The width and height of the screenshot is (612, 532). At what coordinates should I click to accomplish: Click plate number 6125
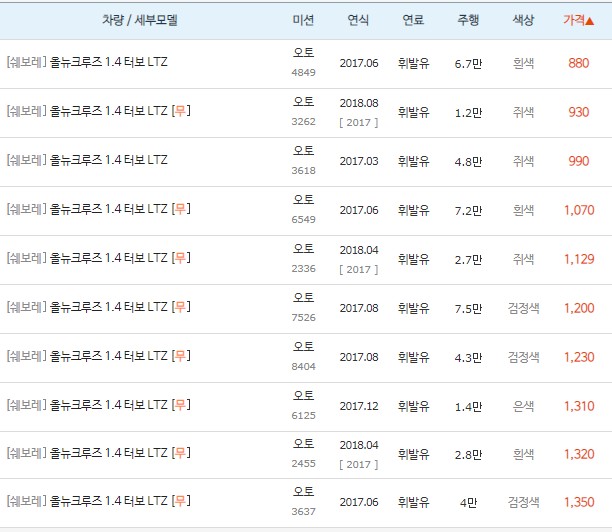pos(303,416)
